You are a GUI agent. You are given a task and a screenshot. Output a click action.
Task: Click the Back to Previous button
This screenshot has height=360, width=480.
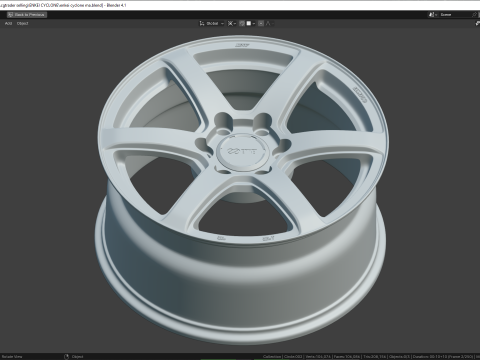pos(27,15)
